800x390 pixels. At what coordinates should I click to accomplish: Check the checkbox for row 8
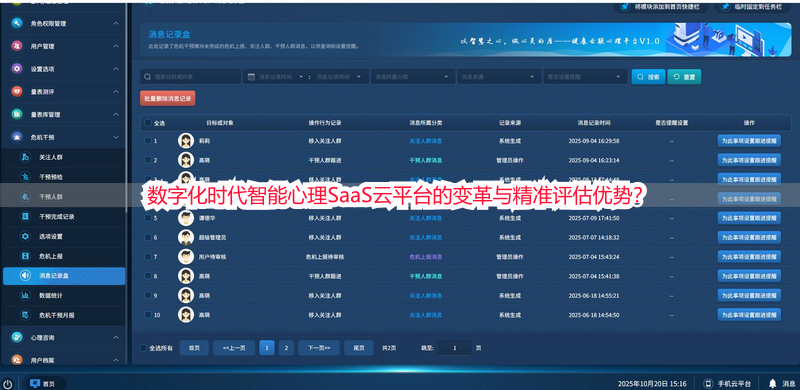pyautogui.click(x=148, y=276)
